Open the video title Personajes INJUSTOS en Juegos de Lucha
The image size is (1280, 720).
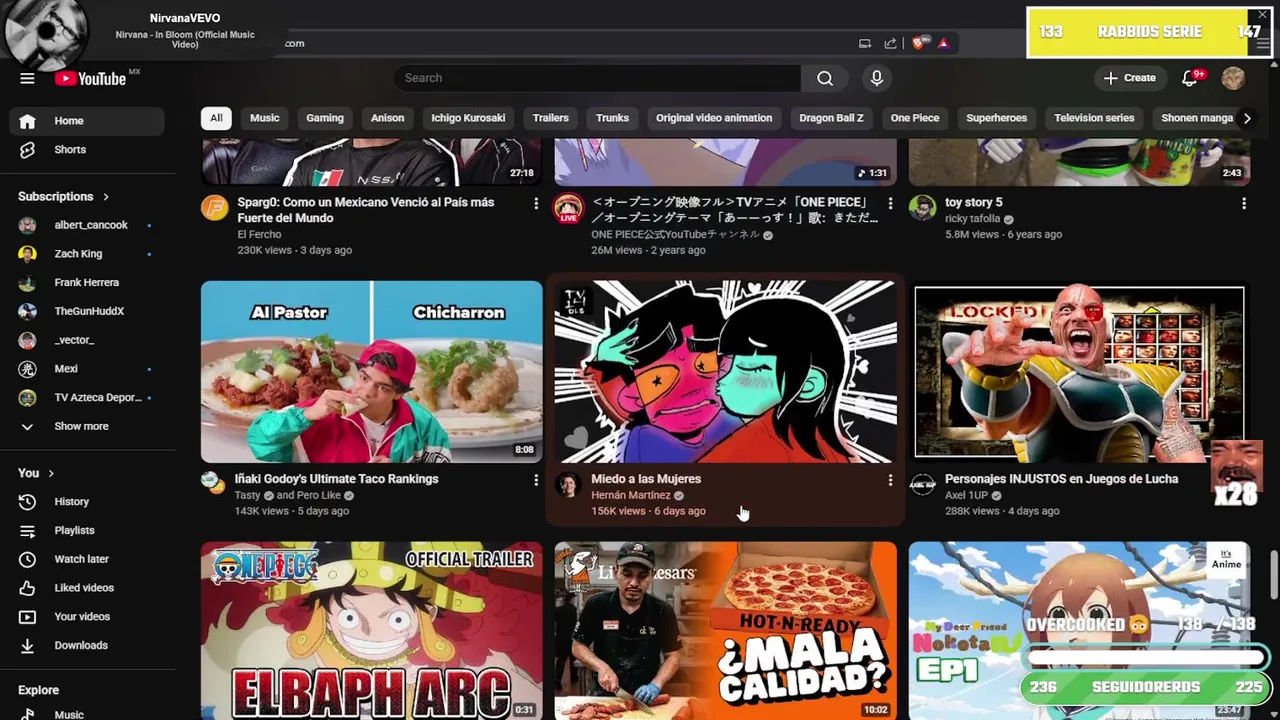click(1061, 479)
